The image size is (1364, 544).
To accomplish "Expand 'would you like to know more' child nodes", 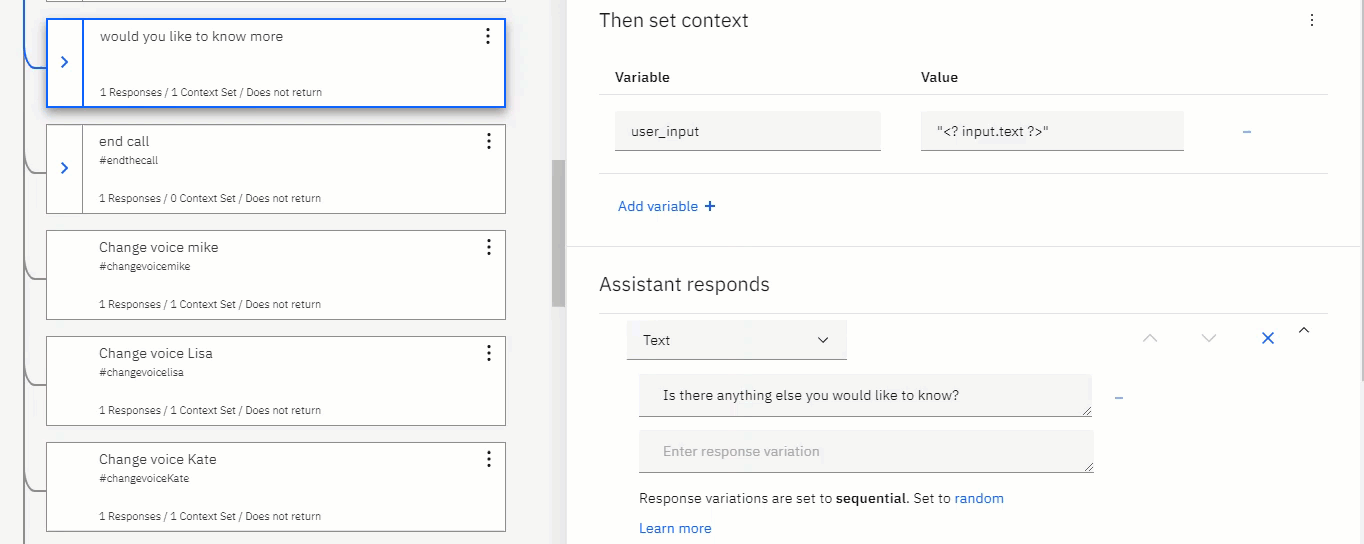I will click(65, 62).
